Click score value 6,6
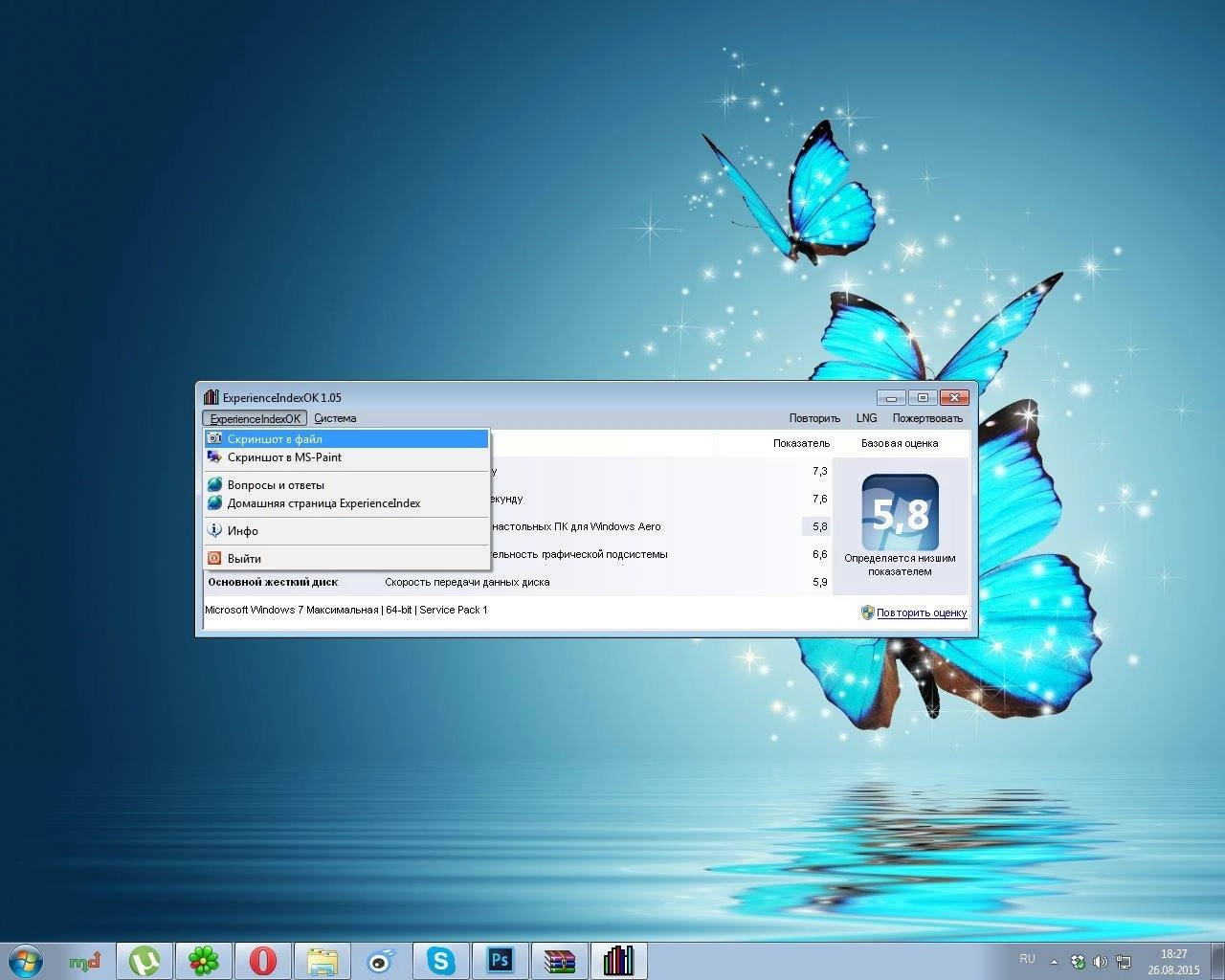Screen dimensions: 1225x980 (x=819, y=554)
